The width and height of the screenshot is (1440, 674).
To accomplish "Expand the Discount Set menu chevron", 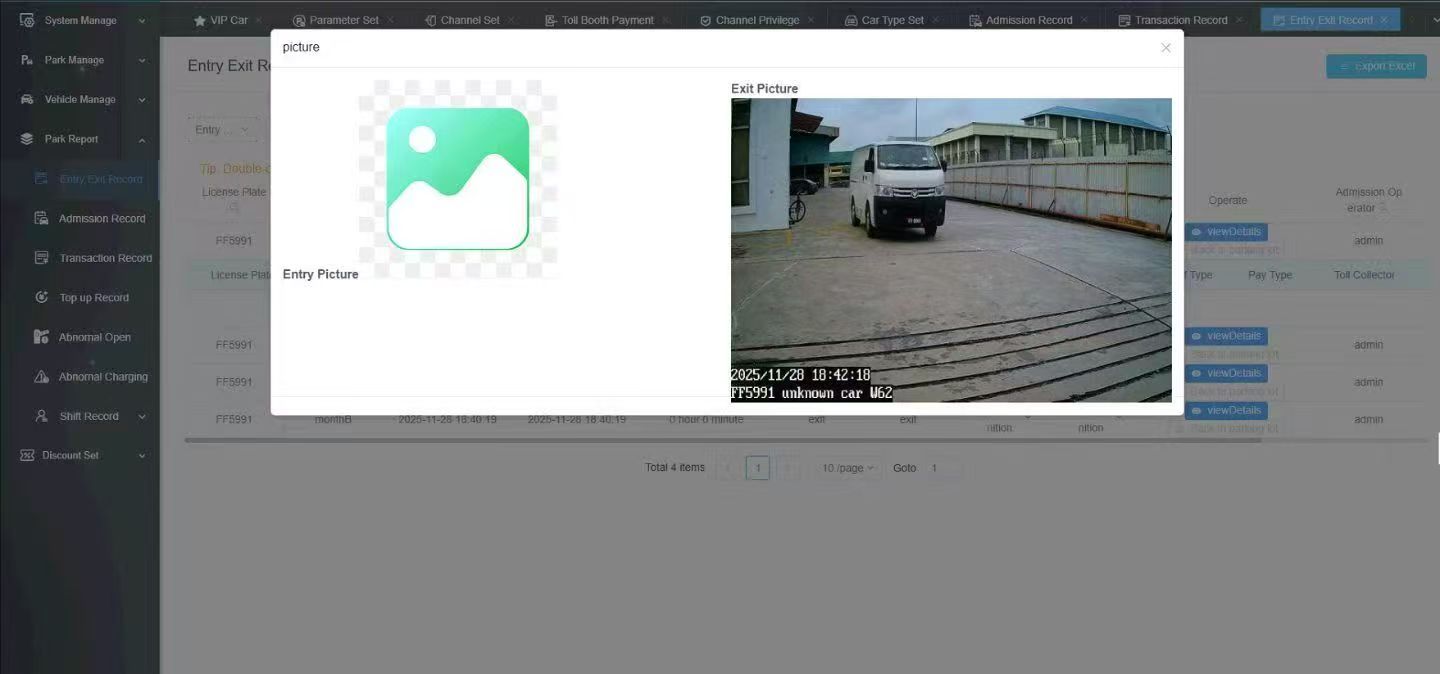I will click(x=142, y=455).
